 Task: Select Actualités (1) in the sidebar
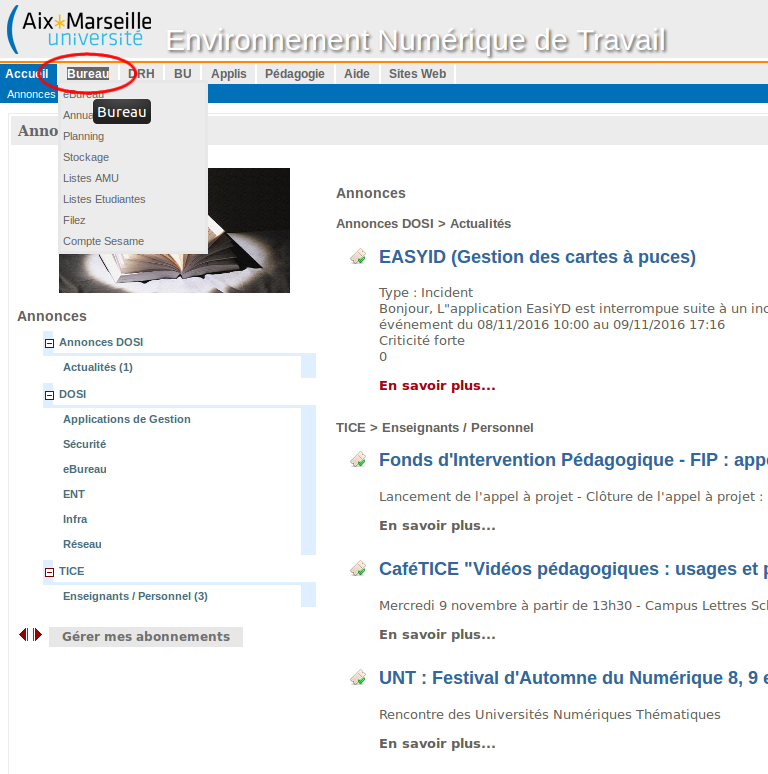click(x=98, y=367)
